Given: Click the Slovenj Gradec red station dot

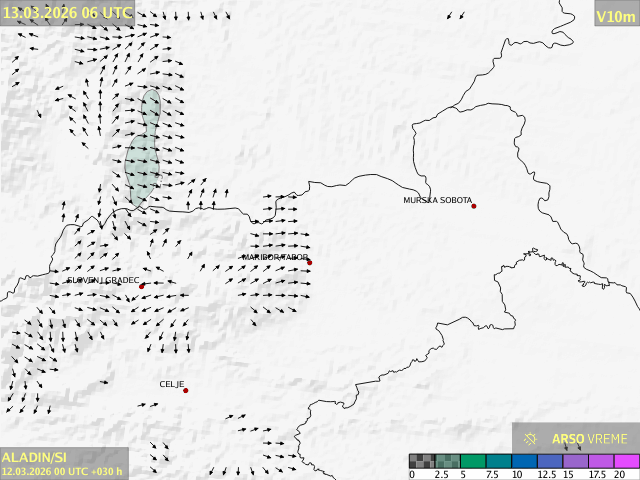Looking at the screenshot, I should [142, 286].
